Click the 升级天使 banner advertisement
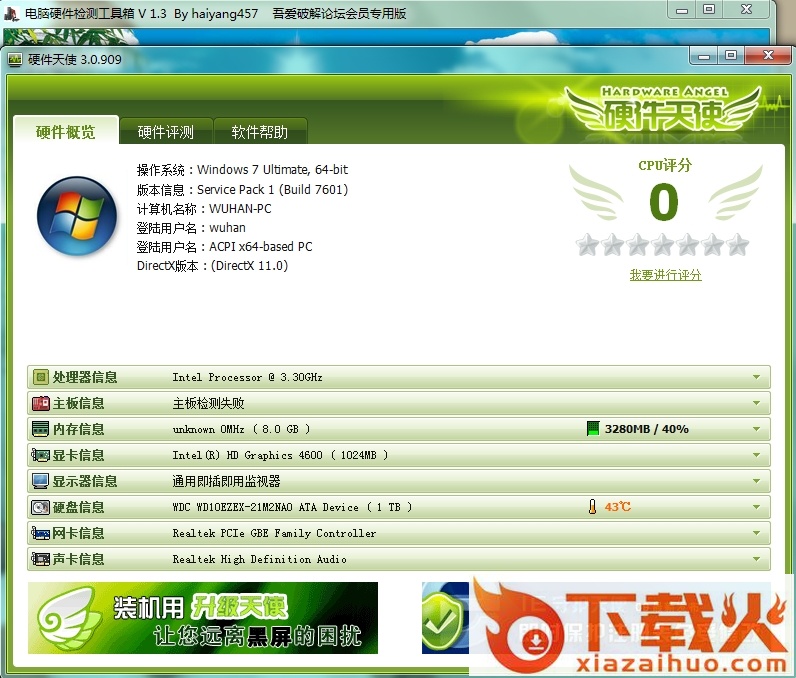This screenshot has width=796, height=678. pos(203,618)
